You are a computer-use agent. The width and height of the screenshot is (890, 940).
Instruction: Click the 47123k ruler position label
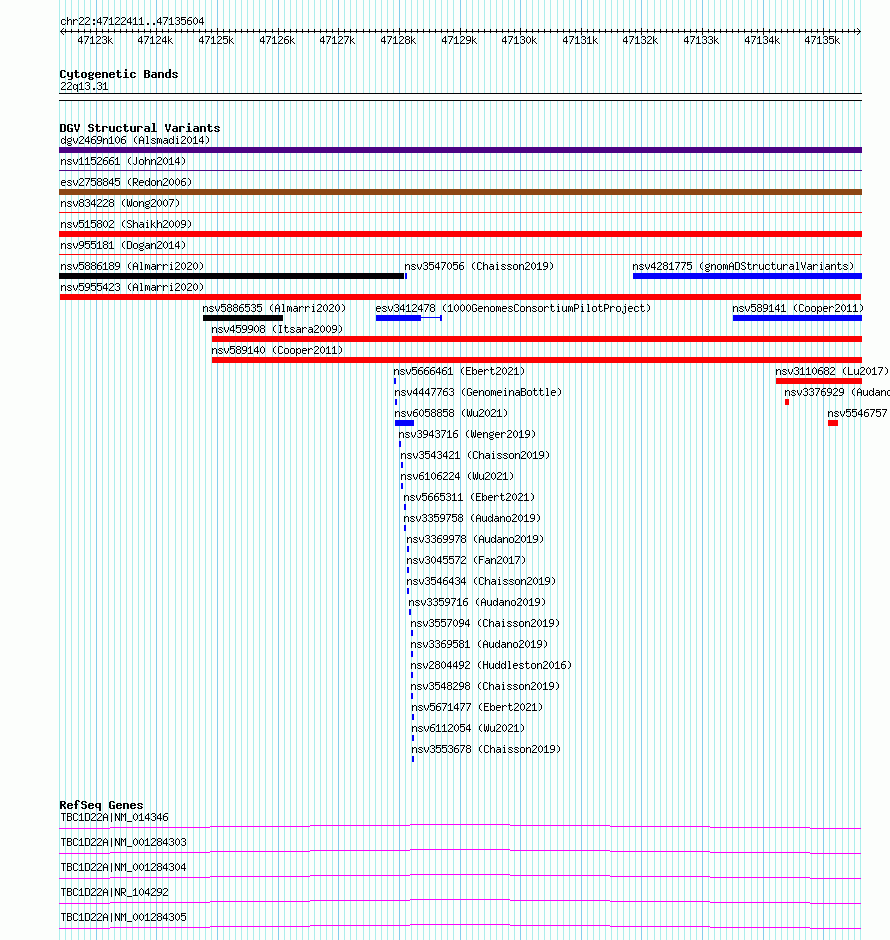tap(95, 40)
